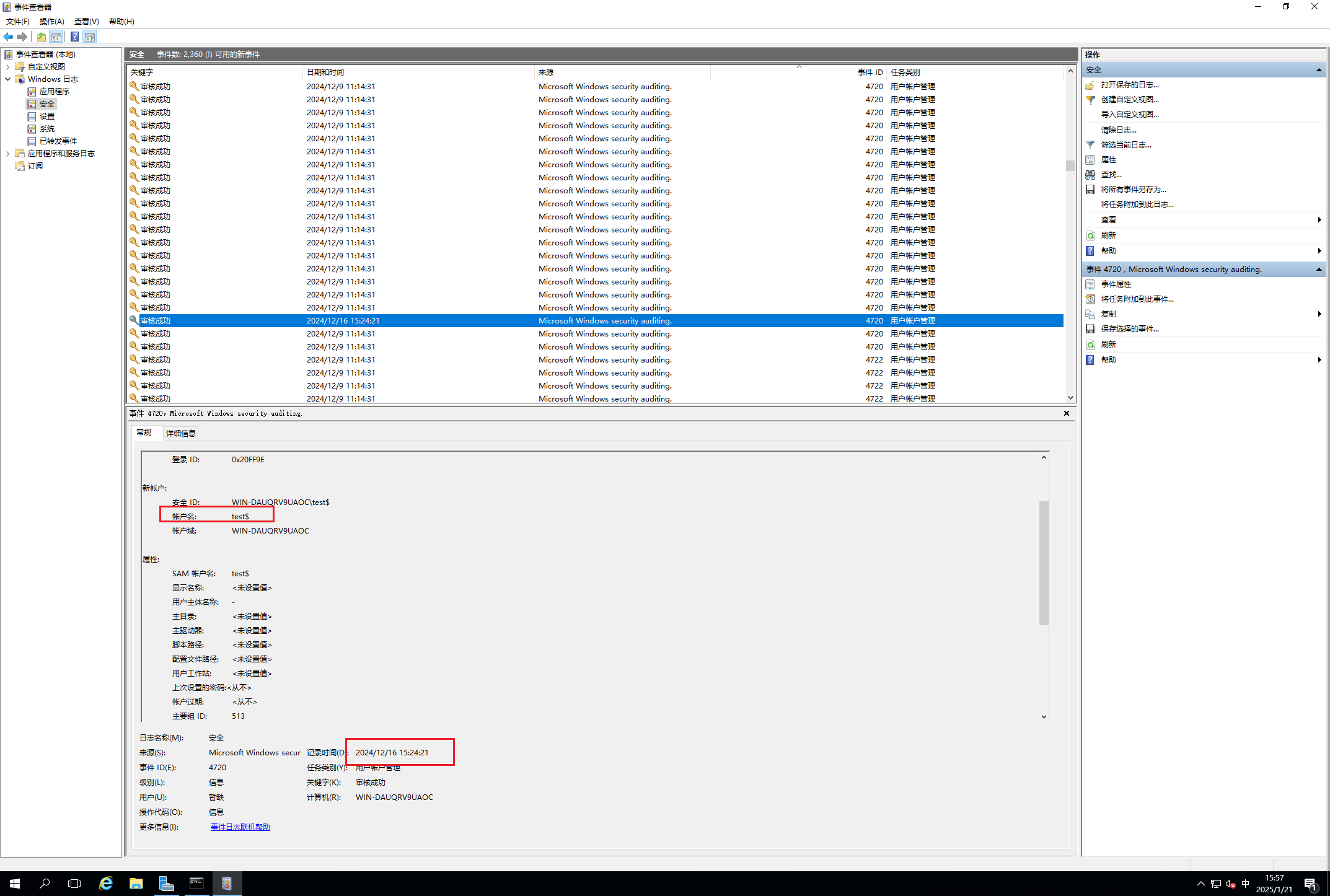Click the 保存选择的事件 disk icon

click(1090, 329)
